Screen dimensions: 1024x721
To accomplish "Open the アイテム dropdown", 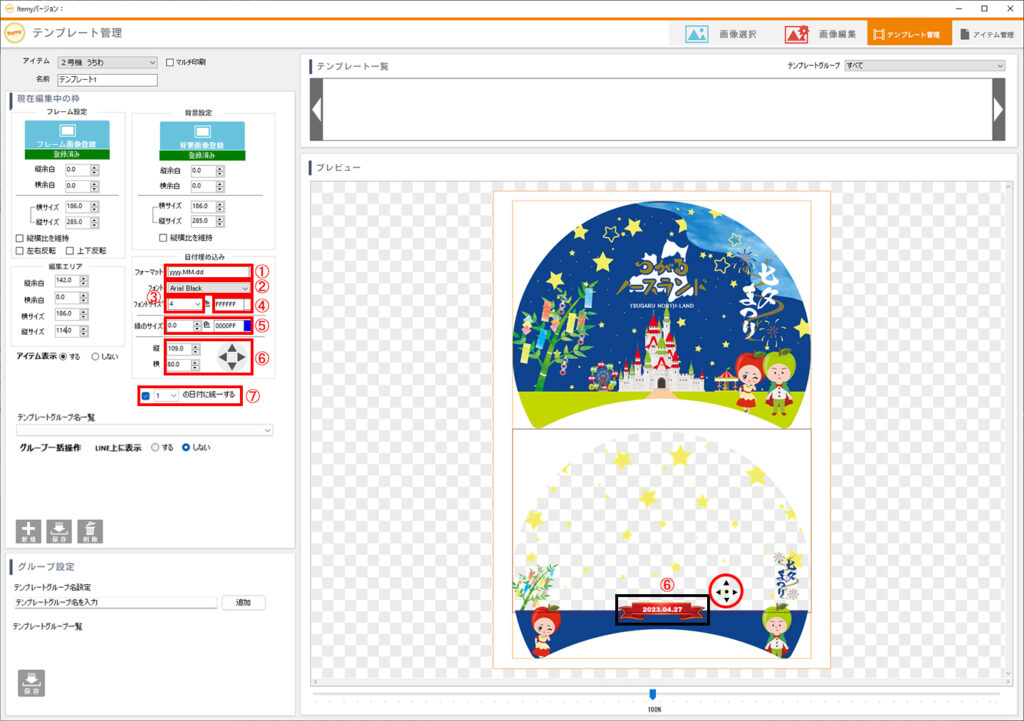I will pyautogui.click(x=108, y=62).
